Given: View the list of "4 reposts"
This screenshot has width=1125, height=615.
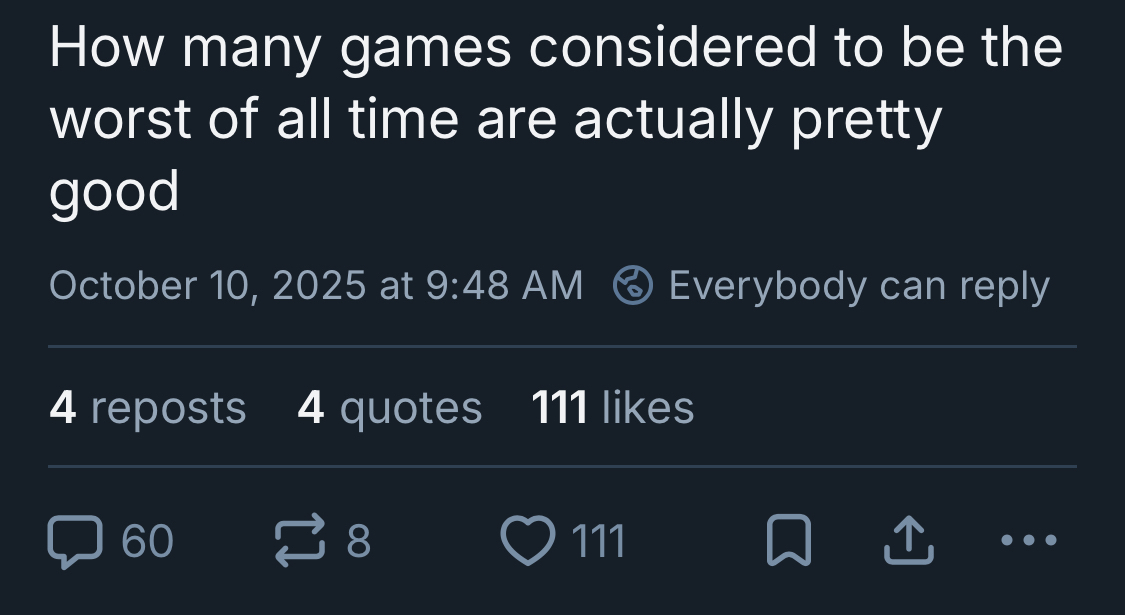Looking at the screenshot, I should (147, 408).
